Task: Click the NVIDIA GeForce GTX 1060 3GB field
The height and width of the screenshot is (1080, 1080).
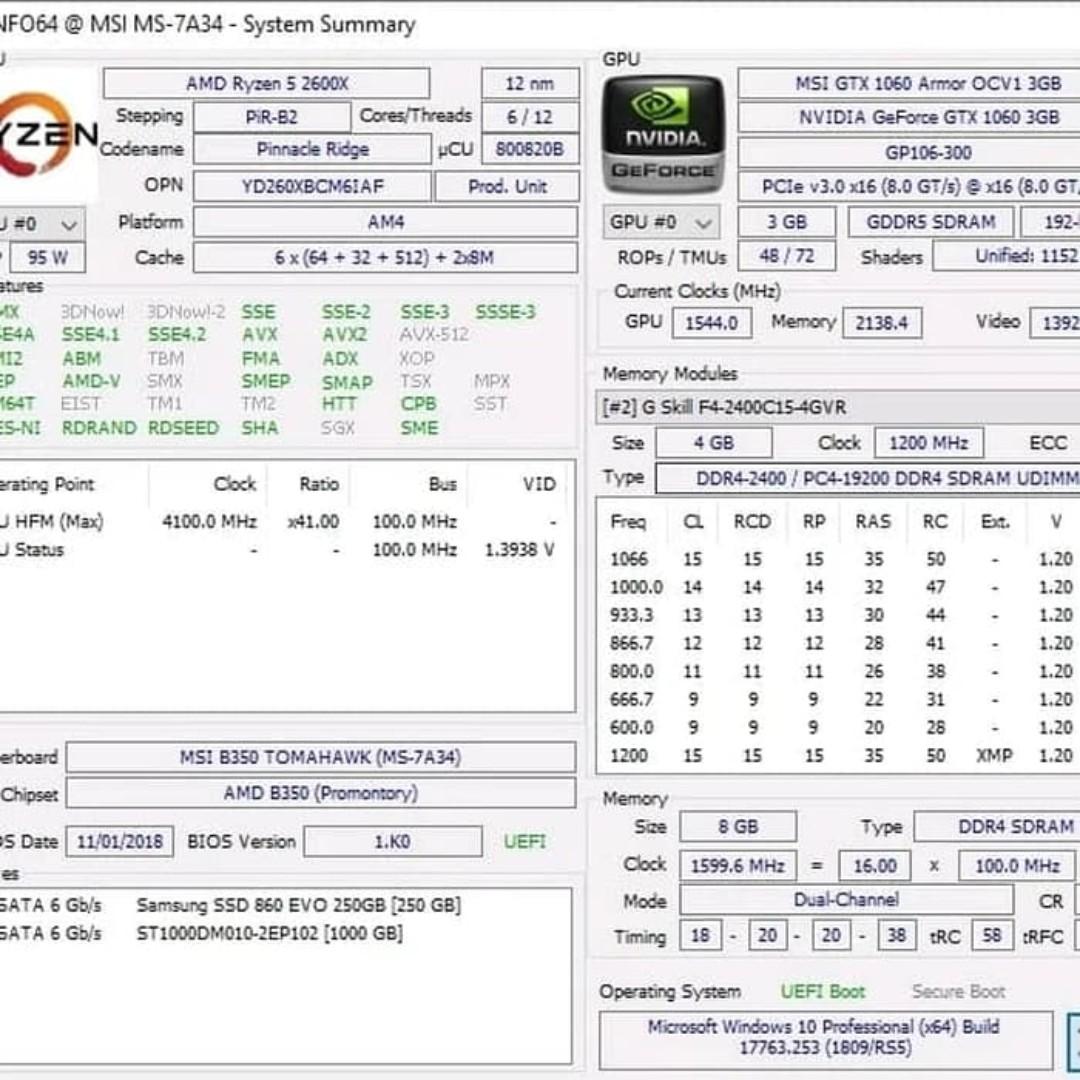Action: tap(909, 117)
